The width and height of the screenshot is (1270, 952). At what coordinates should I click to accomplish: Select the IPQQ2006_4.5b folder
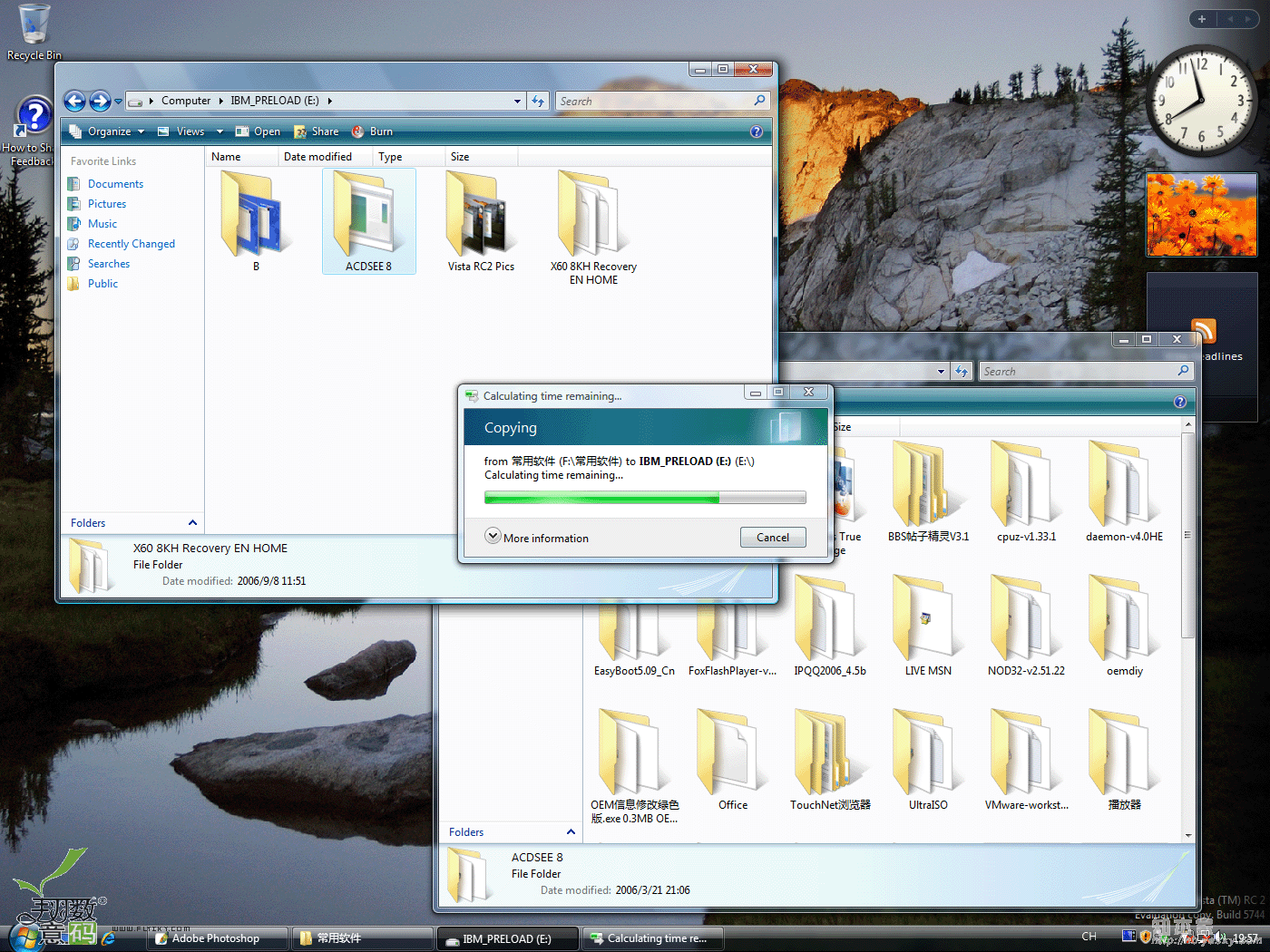point(830,626)
